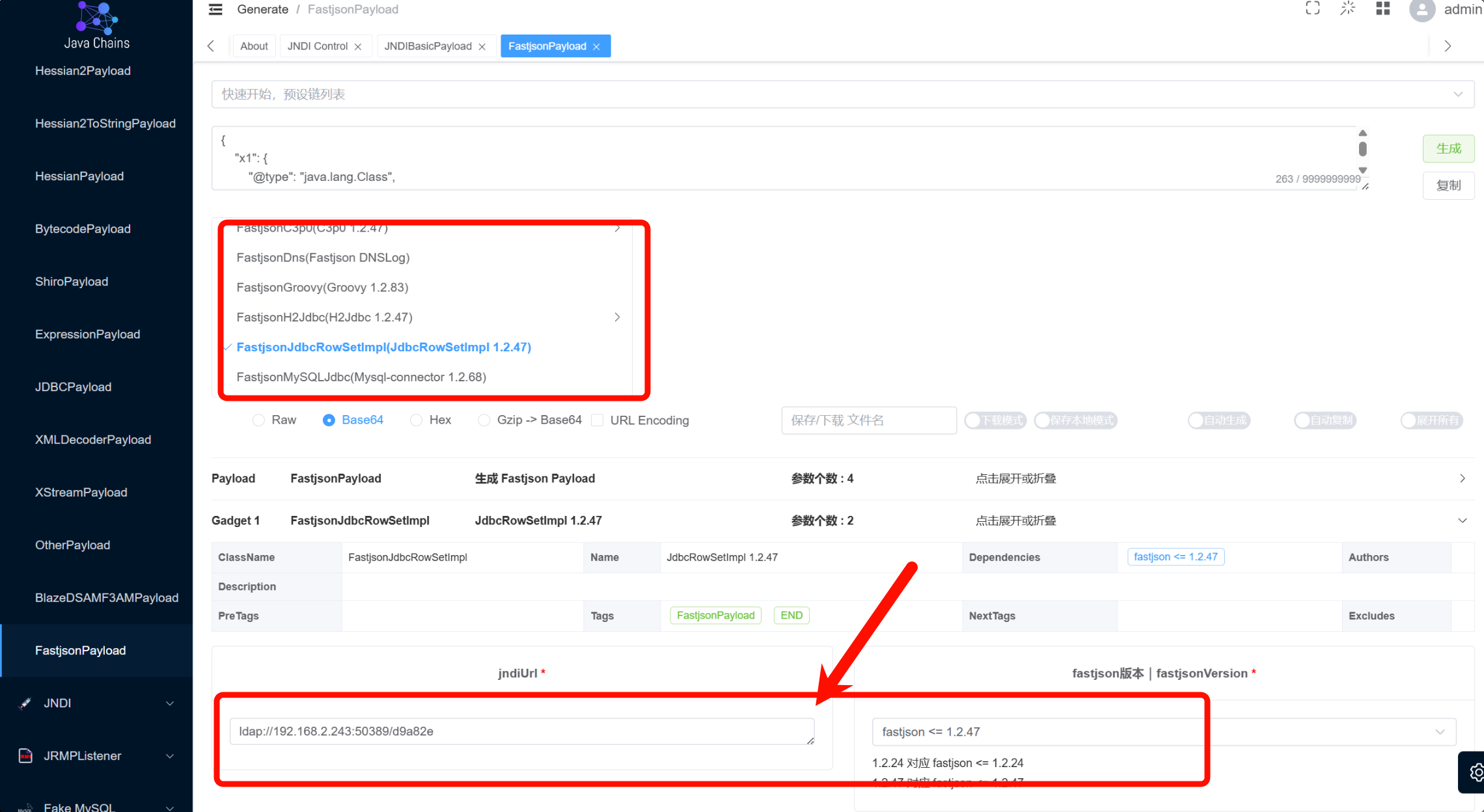Close the JNDI Control tab
The height and width of the screenshot is (812, 1484).
358,46
